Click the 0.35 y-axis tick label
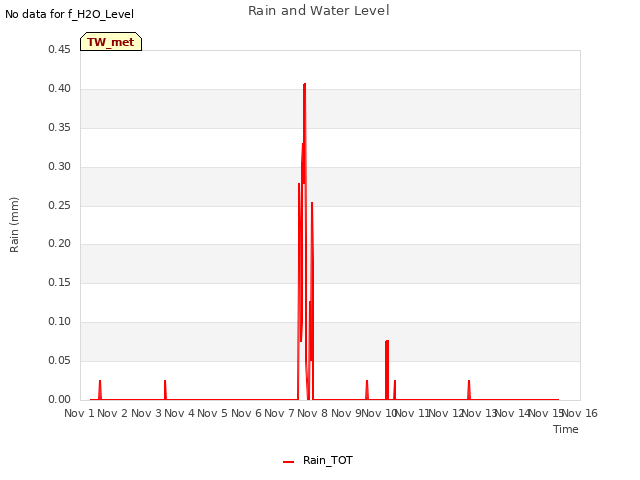Viewport: 640px width, 480px height. point(59,127)
